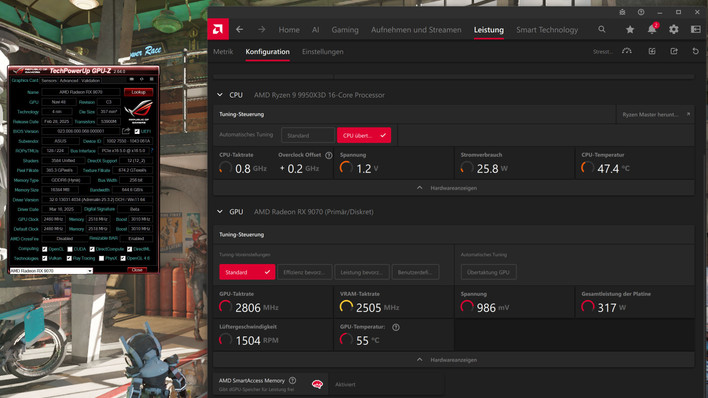Viewport: 708px width, 398px height.
Task: Click GPU-Z screenshot camera icon
Action: tap(132, 80)
